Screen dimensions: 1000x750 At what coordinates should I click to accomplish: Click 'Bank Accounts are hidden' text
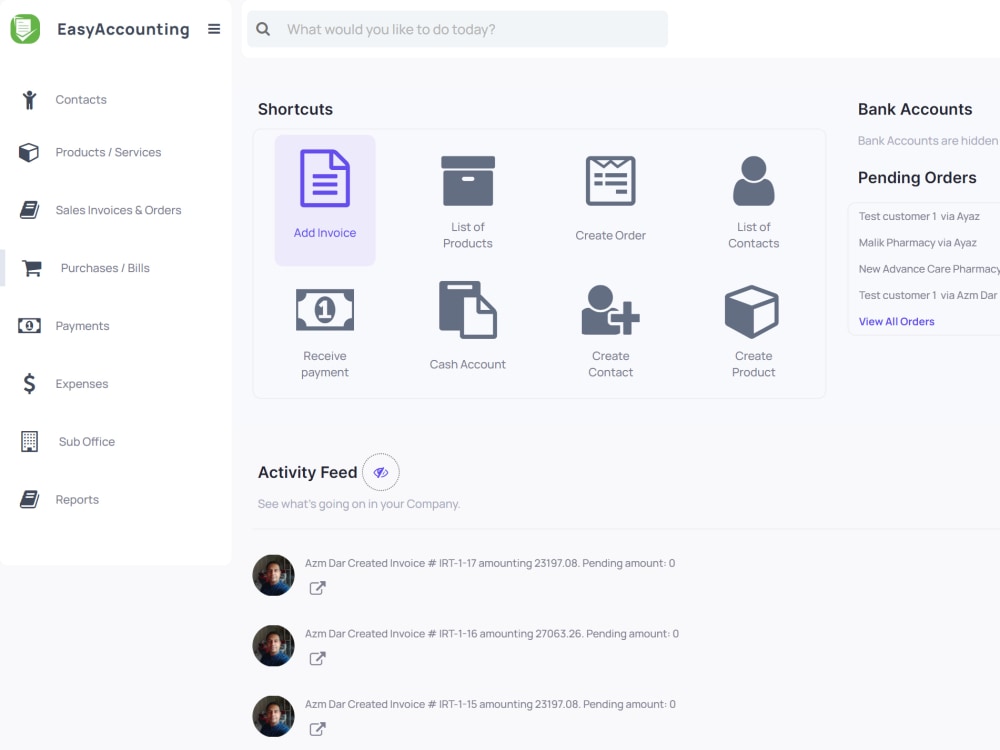click(x=928, y=140)
